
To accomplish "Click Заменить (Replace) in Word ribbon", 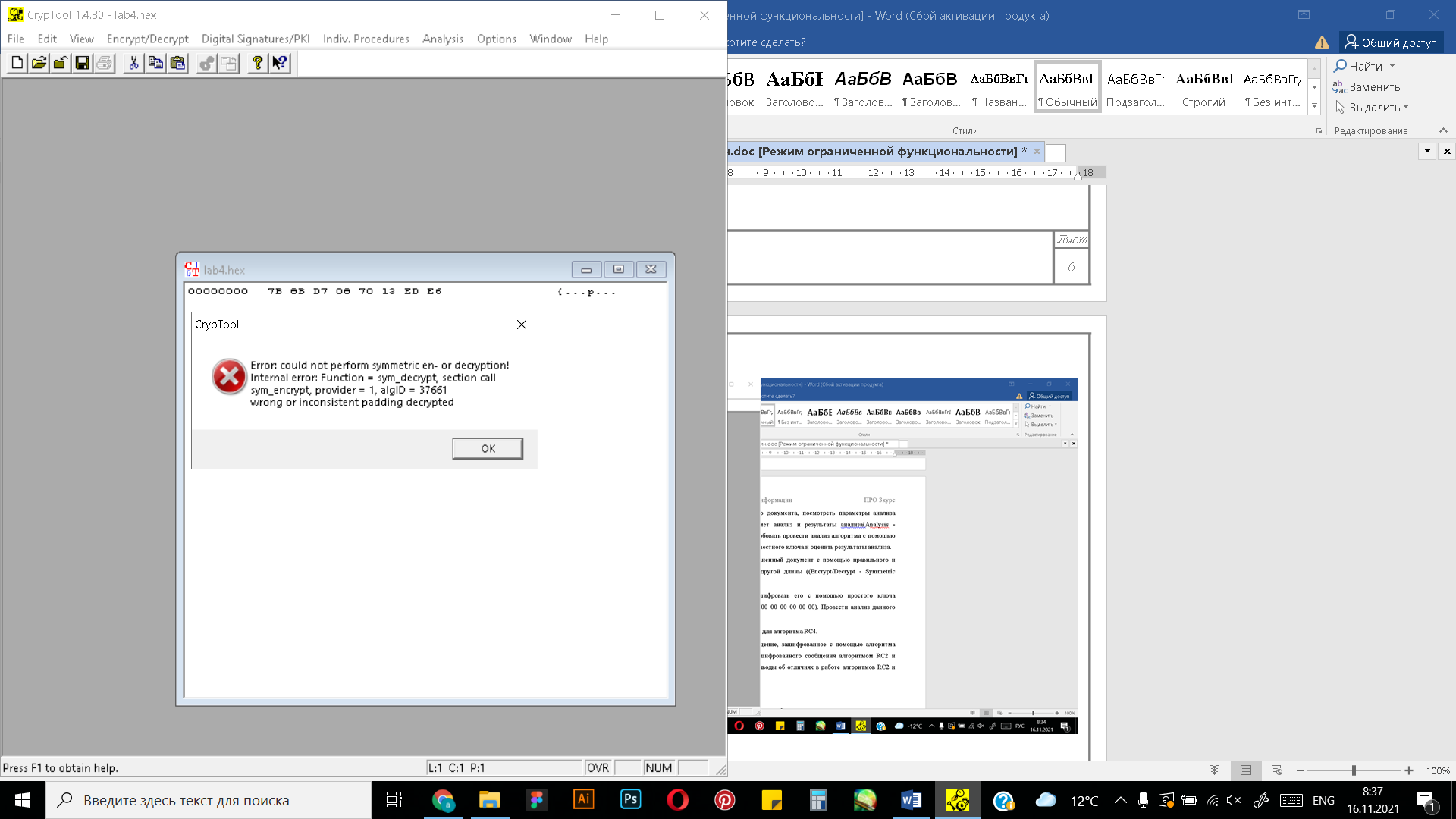I will (x=1367, y=86).
